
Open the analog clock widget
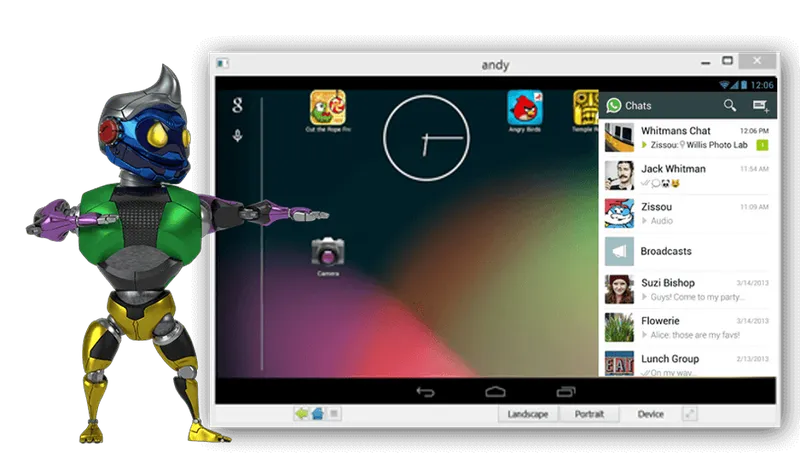coord(426,138)
